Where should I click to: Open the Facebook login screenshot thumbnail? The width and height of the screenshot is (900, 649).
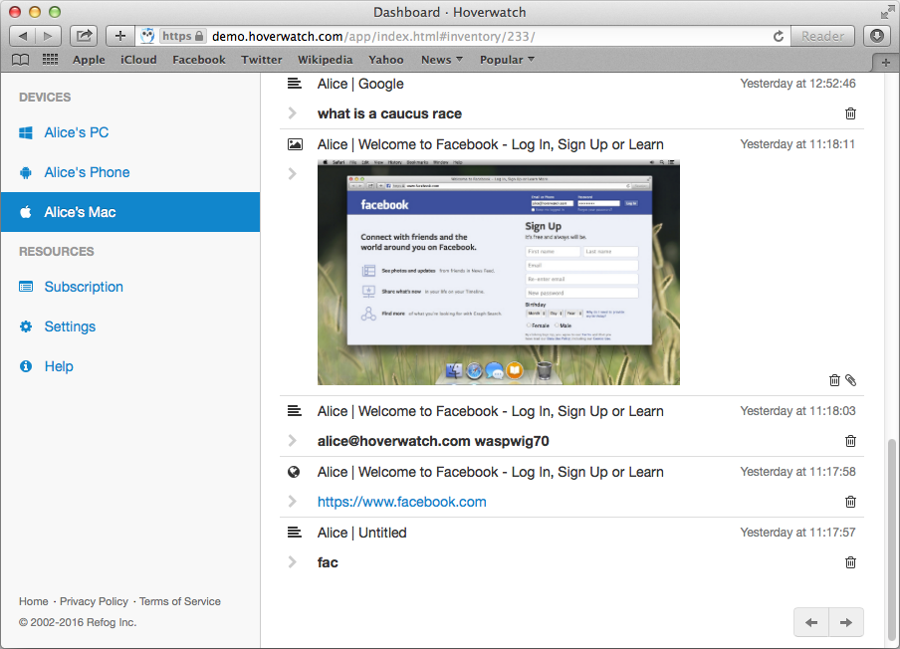[x=498, y=273]
